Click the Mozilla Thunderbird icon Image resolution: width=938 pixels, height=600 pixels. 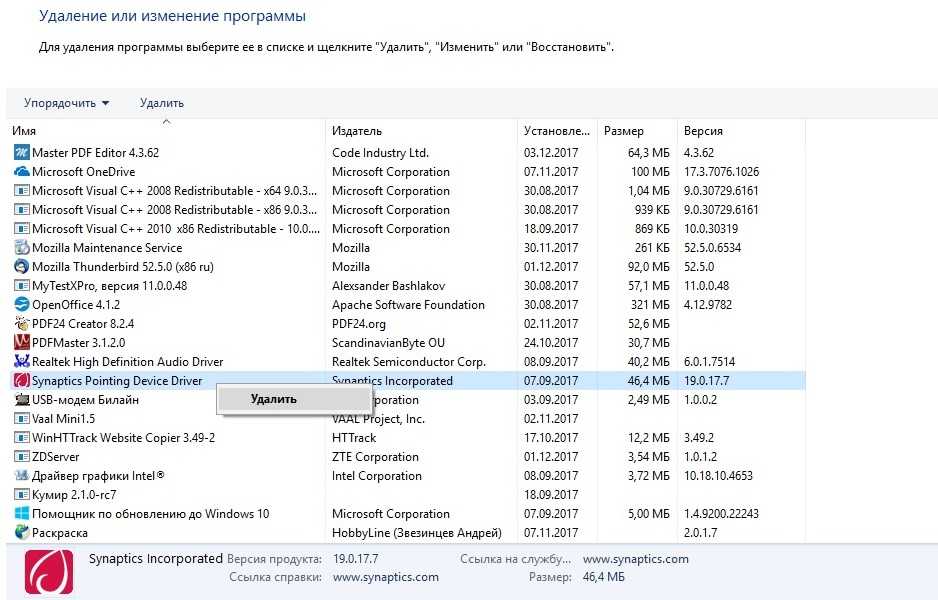tap(21, 267)
